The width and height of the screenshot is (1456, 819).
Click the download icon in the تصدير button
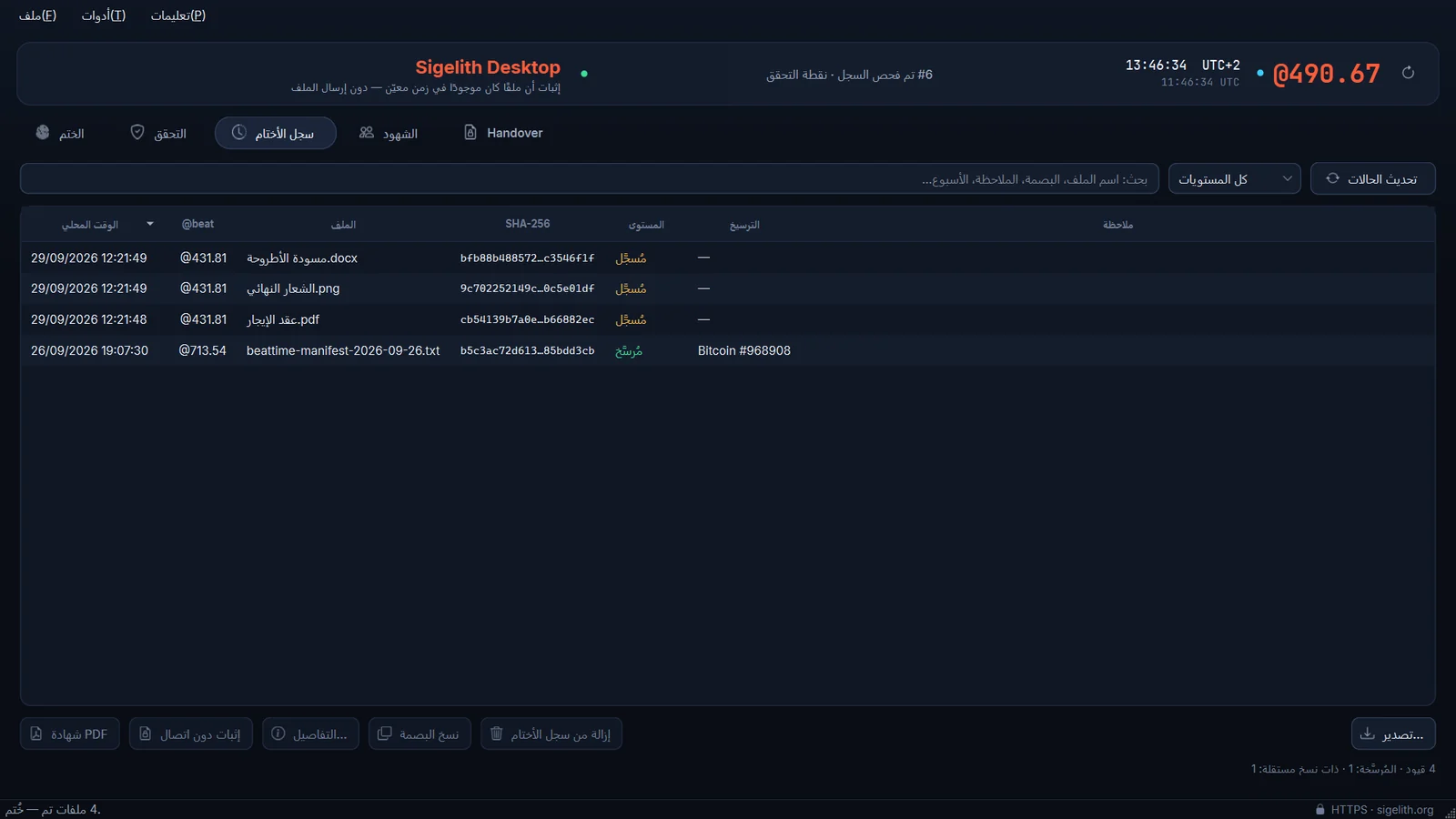coord(1368,733)
